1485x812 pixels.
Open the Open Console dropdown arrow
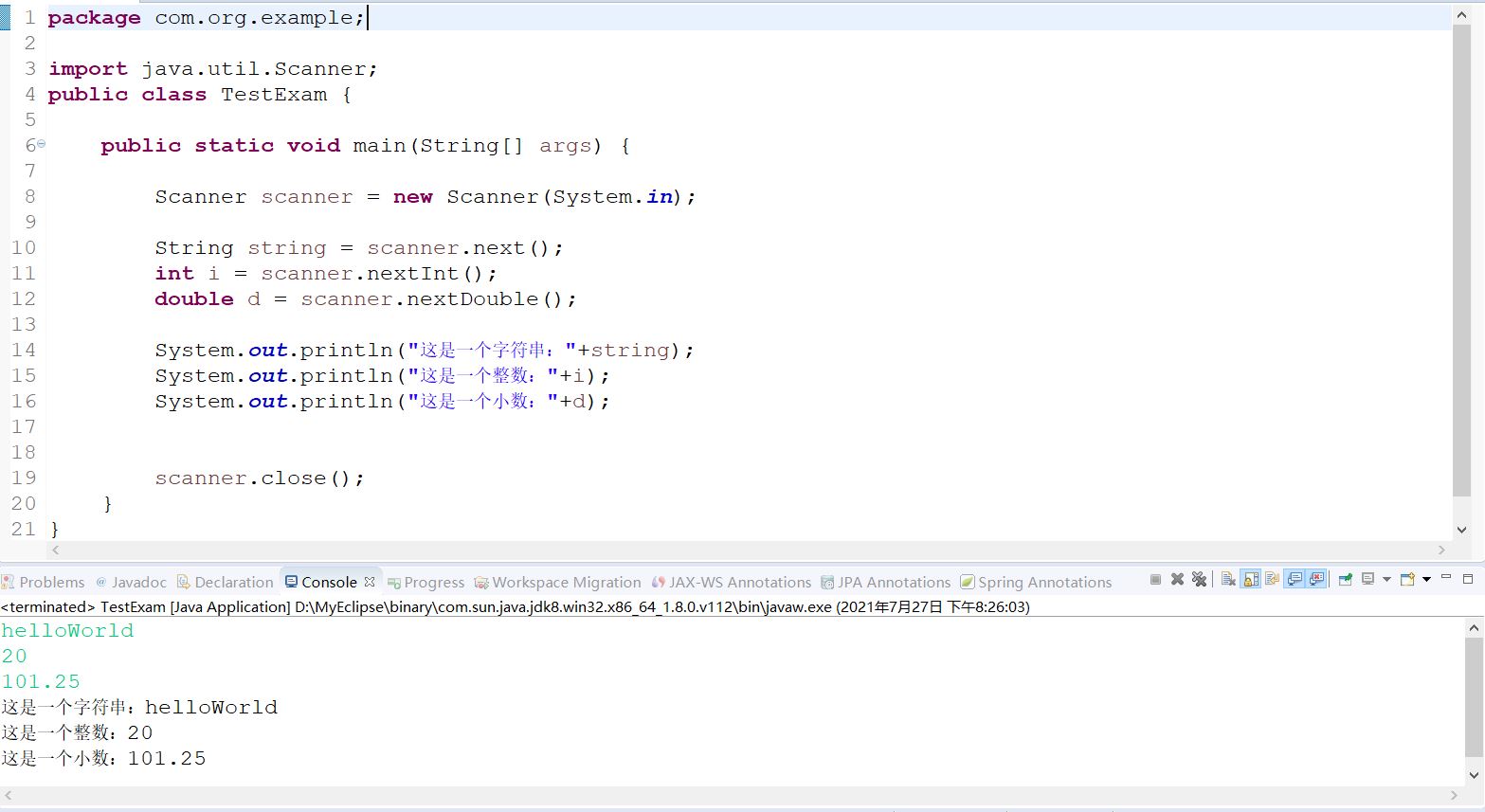tap(1425, 581)
